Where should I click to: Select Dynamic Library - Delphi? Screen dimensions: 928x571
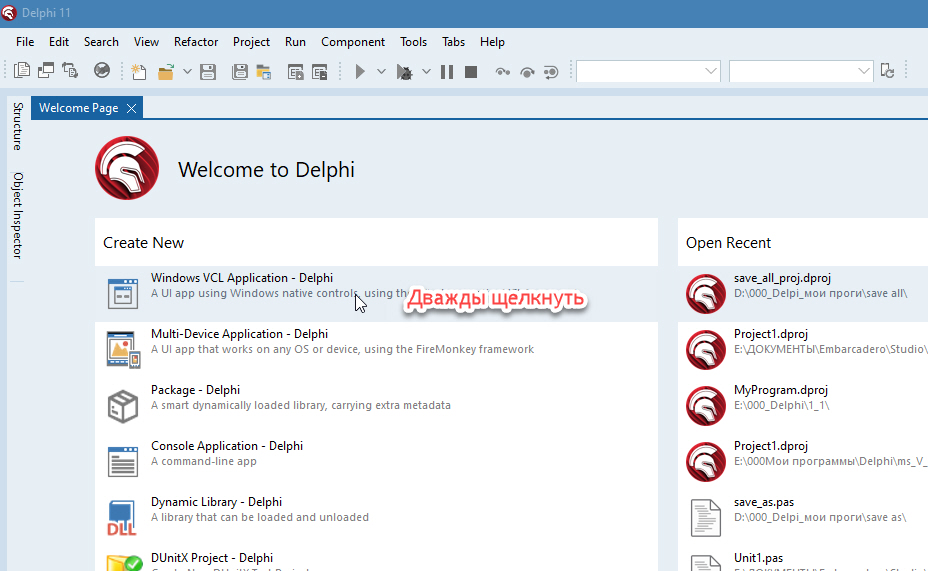(376, 518)
